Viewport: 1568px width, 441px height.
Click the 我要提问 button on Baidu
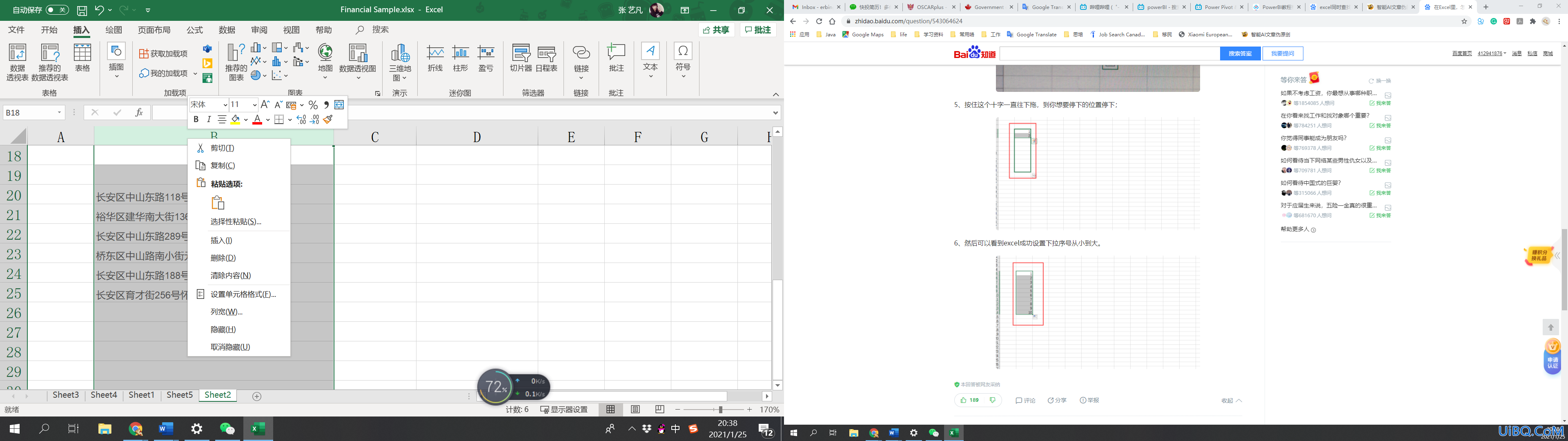(1283, 53)
